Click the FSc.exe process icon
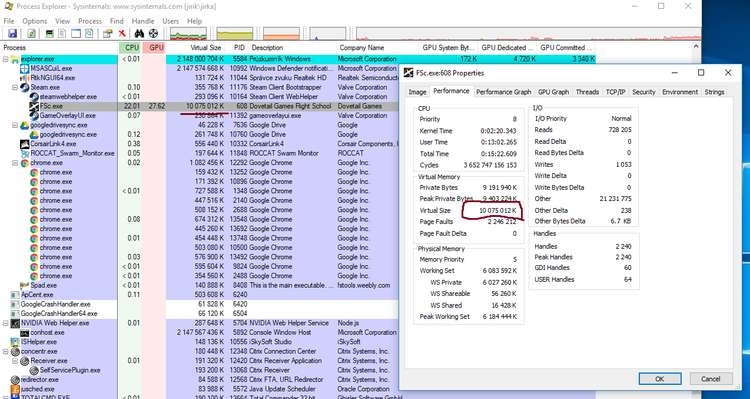The width and height of the screenshot is (750, 399). (x=34, y=106)
